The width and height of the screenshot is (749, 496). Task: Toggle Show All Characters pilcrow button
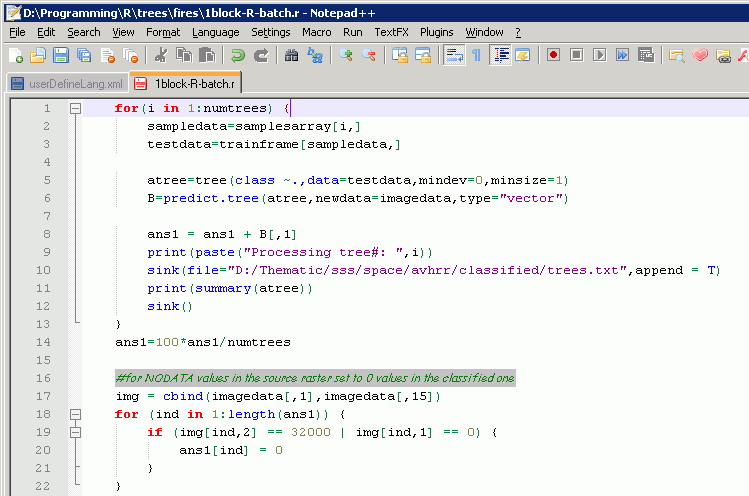475,55
